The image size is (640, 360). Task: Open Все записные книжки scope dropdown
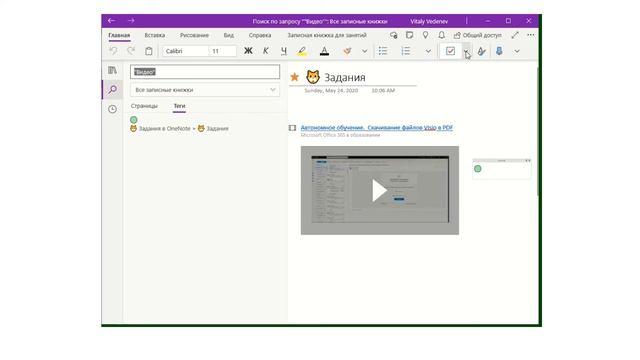click(205, 90)
